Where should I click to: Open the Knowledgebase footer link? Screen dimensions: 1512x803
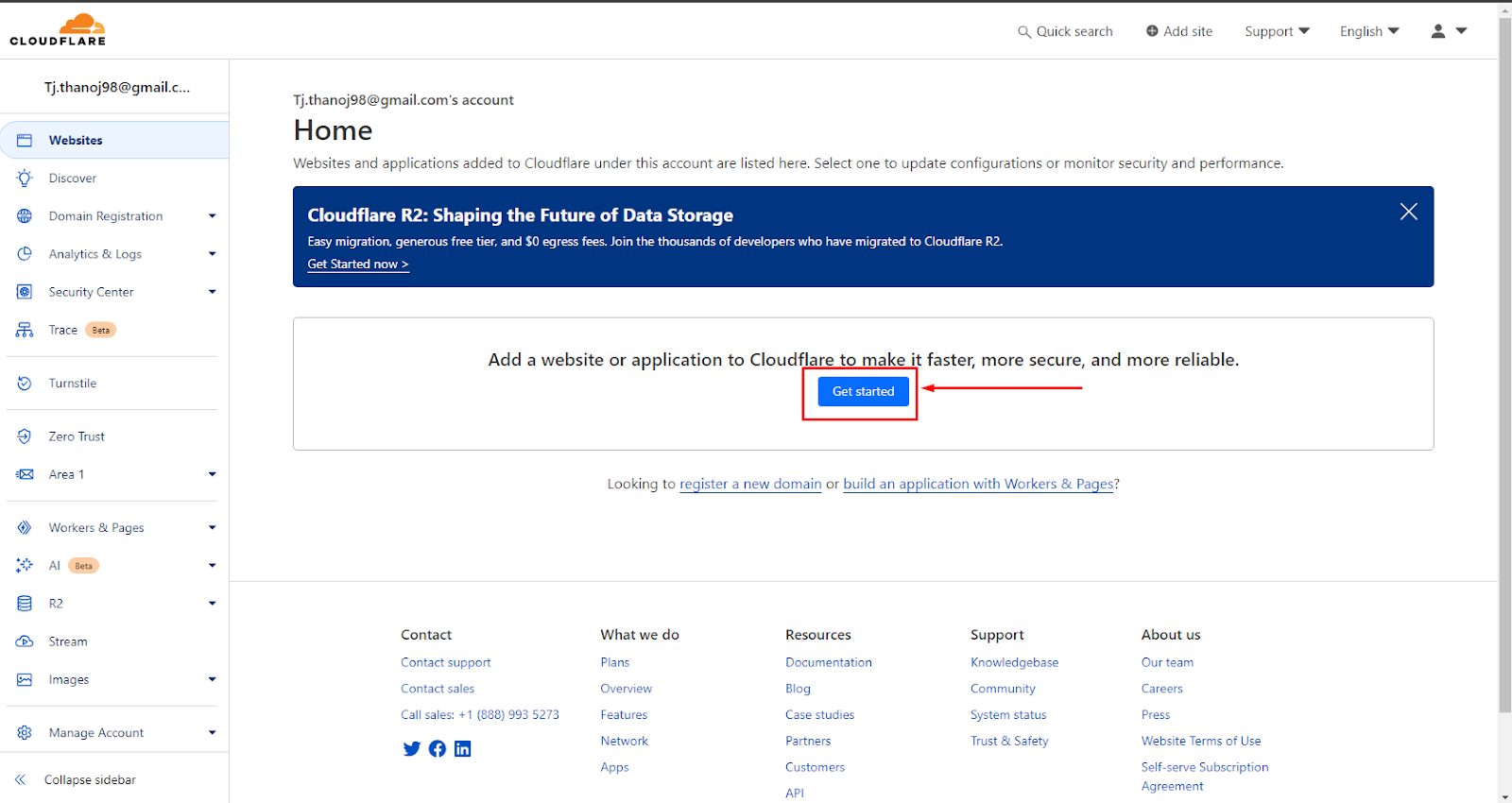pyautogui.click(x=1014, y=663)
